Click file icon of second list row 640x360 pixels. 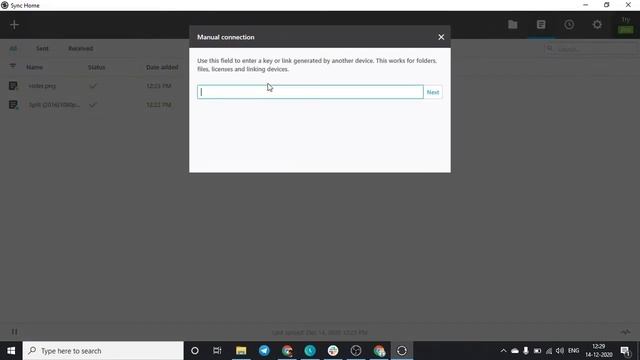coord(13,105)
